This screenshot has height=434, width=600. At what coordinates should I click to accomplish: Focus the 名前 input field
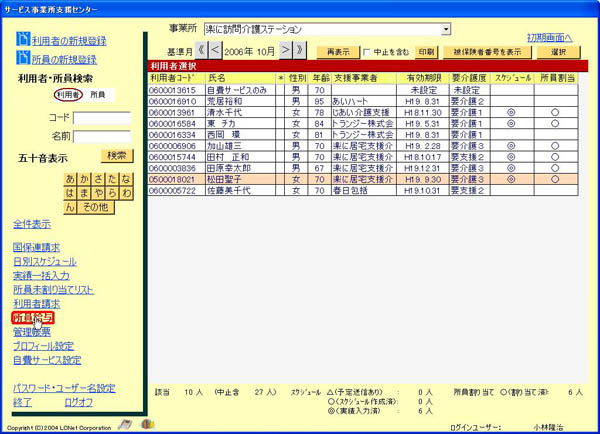click(x=102, y=137)
